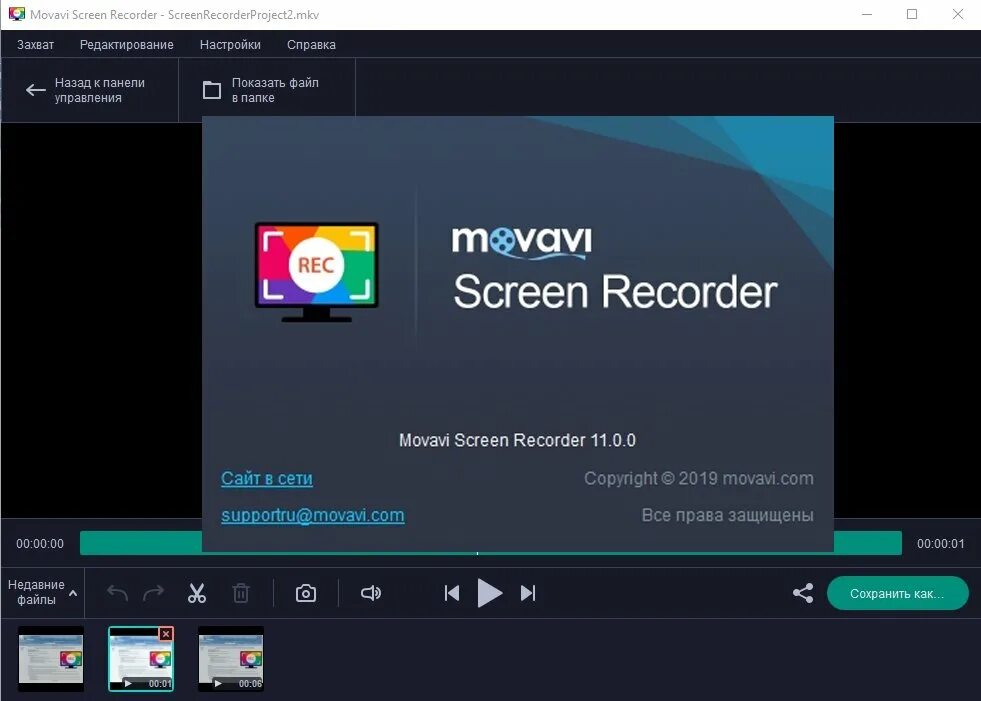Maximize the Movavi Screen Recorder window
The image size is (981, 701).
point(912,14)
